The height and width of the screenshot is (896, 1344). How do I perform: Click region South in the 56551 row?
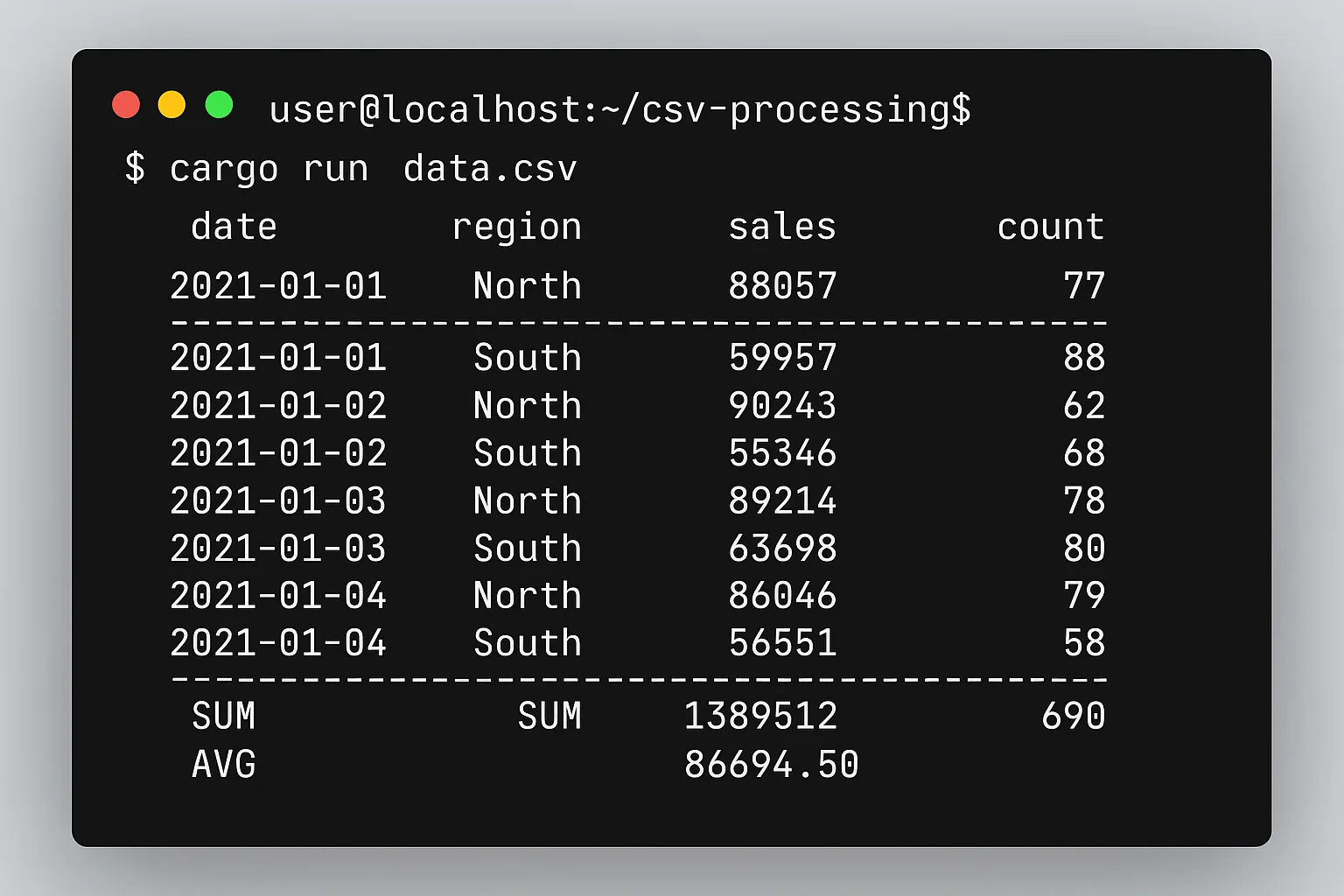click(528, 643)
